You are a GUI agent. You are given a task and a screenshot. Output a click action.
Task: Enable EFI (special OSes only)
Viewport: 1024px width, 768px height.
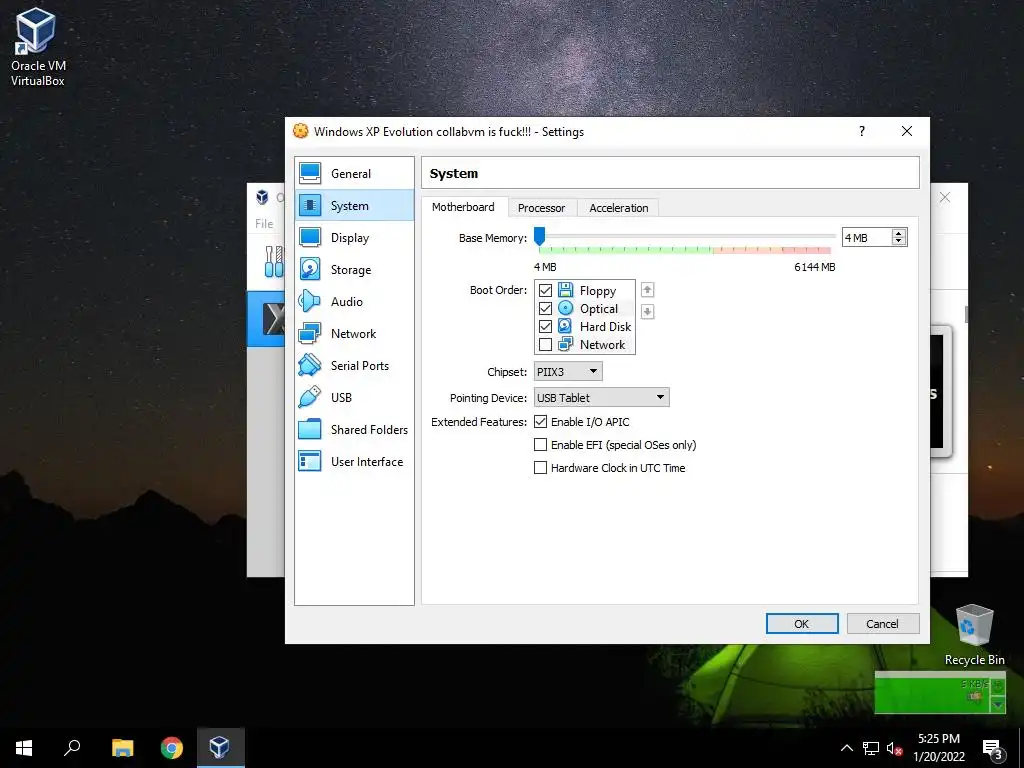(540, 445)
